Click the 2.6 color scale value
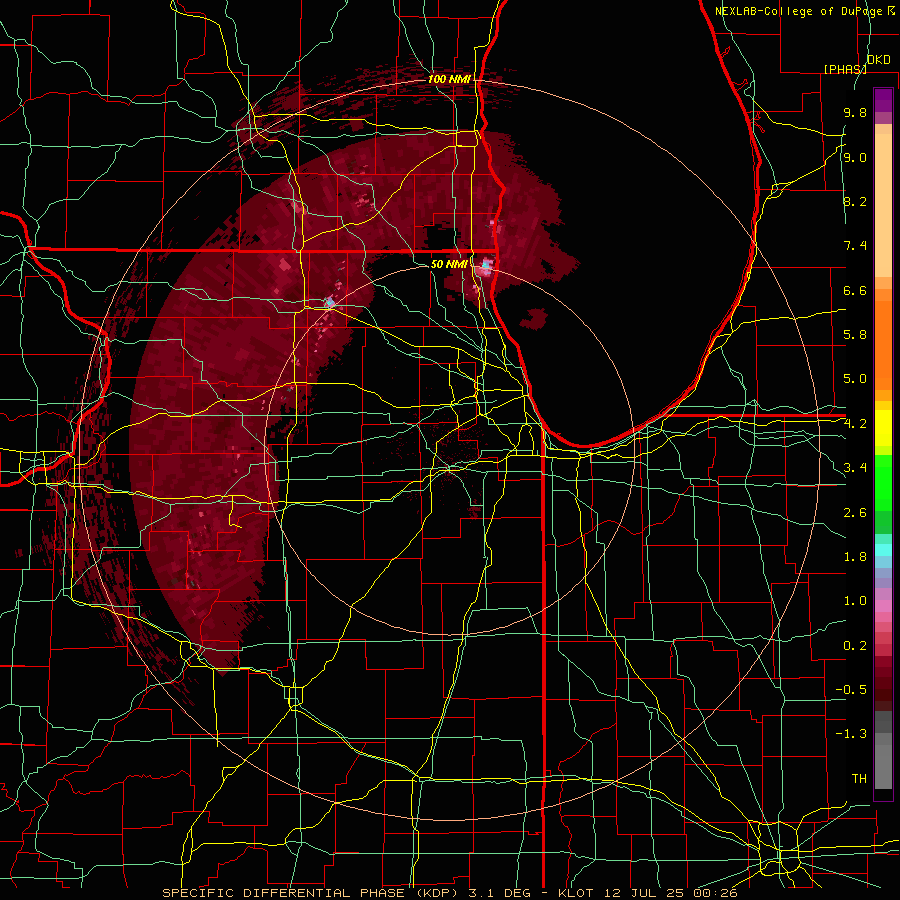This screenshot has width=900, height=900. (855, 513)
